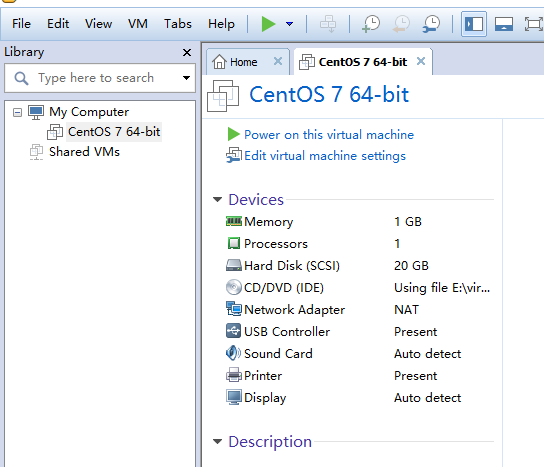Image resolution: width=544 pixels, height=467 pixels.
Task: Click the Description section heading
Action: tap(270, 442)
